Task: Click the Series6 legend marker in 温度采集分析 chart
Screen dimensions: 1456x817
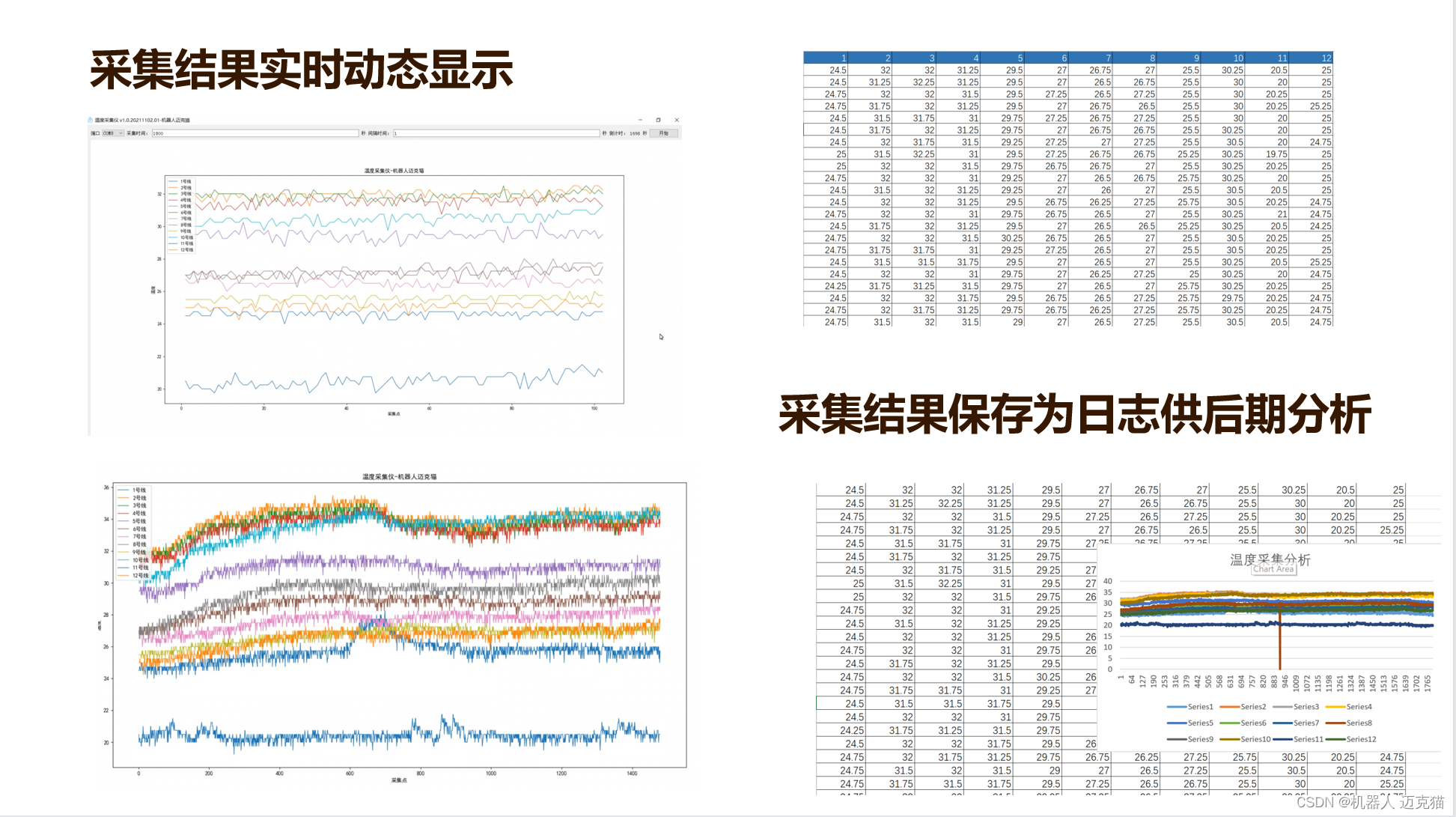Action: 1229,723
